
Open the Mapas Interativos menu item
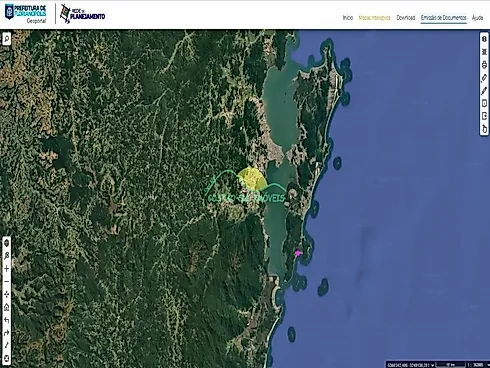click(374, 18)
